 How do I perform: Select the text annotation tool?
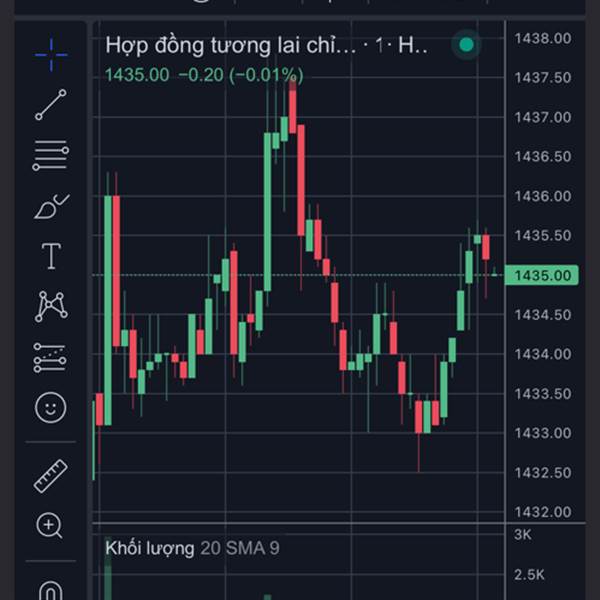[51, 256]
